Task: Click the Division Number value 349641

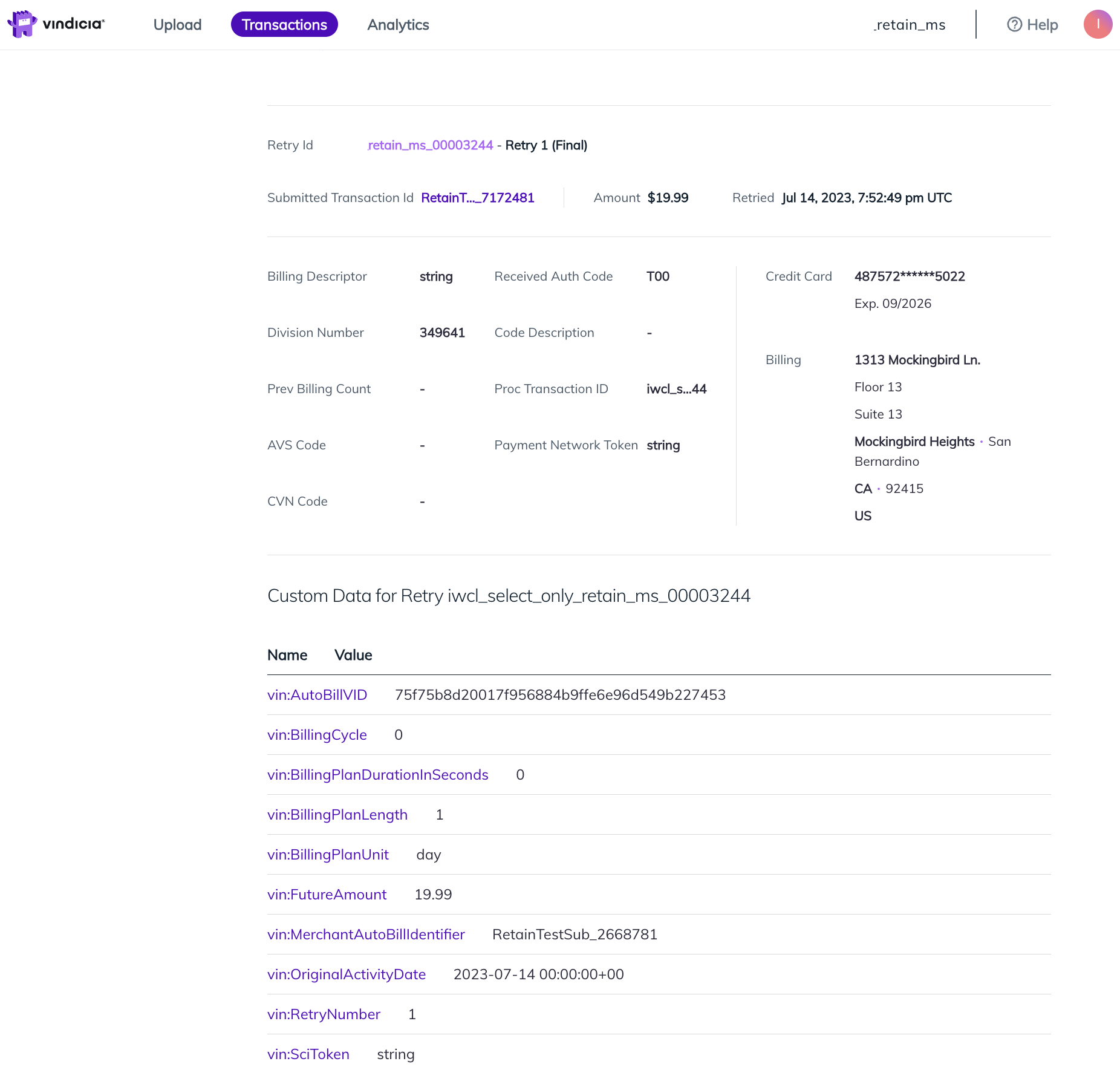Action: tap(442, 333)
